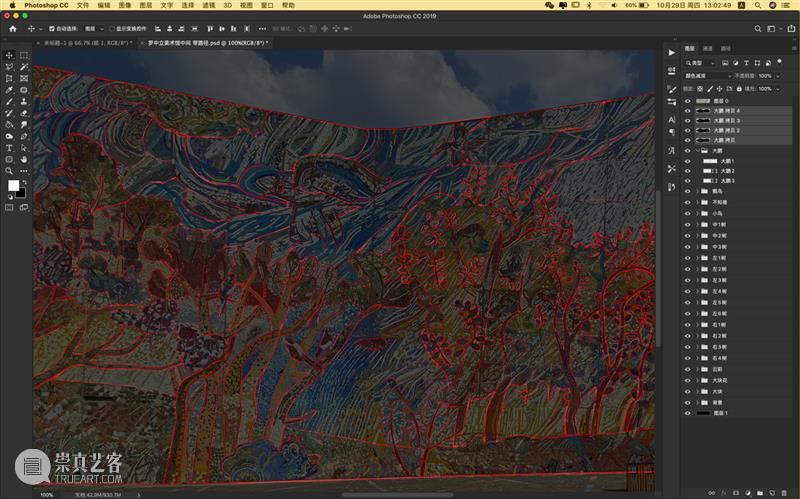Toggle the Auto-Select checkbox
The width and height of the screenshot is (800, 499).
(52, 29)
